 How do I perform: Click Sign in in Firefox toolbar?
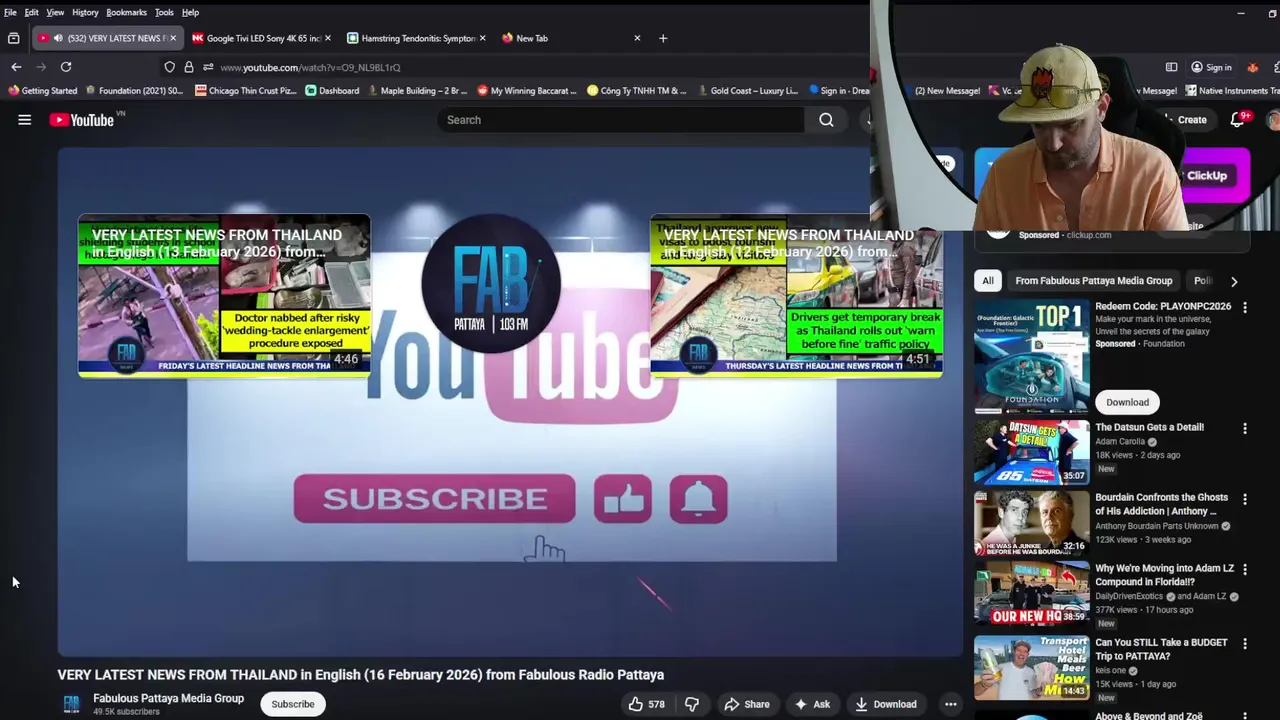point(1211,67)
